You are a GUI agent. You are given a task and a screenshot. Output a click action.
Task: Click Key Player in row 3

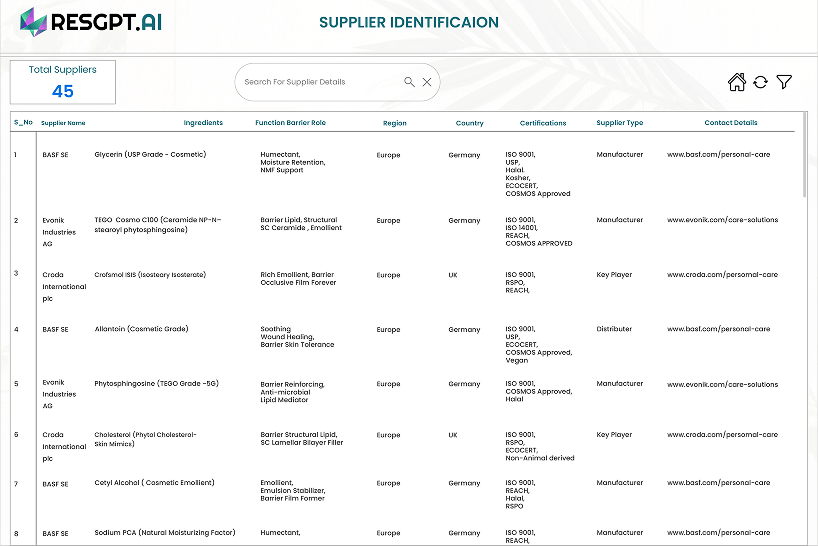click(x=614, y=274)
